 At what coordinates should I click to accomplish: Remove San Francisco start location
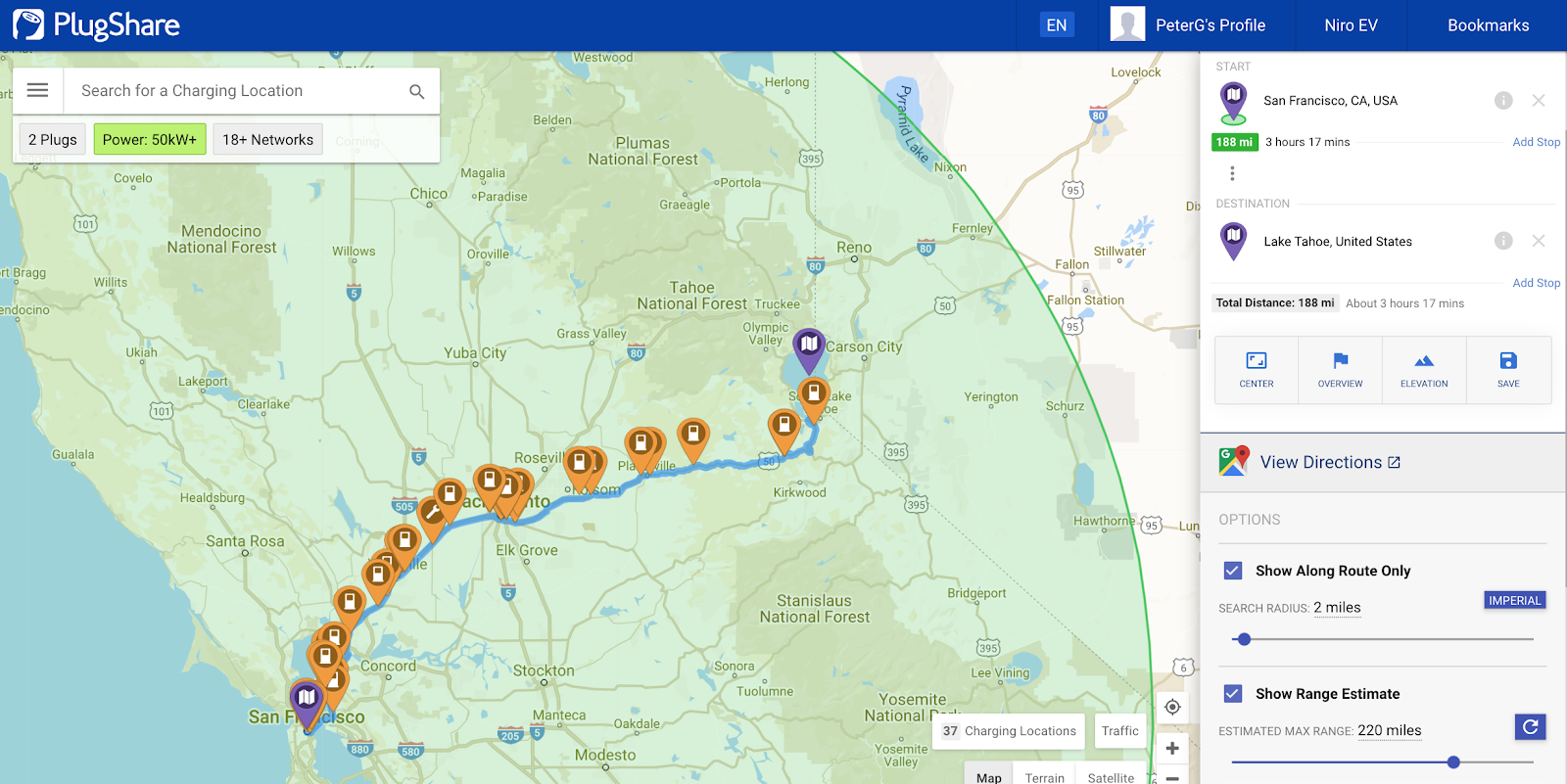(x=1539, y=100)
